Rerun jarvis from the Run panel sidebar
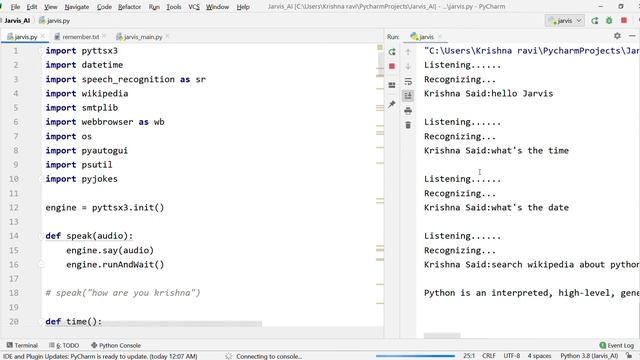The height and width of the screenshot is (360, 640). pos(392,52)
